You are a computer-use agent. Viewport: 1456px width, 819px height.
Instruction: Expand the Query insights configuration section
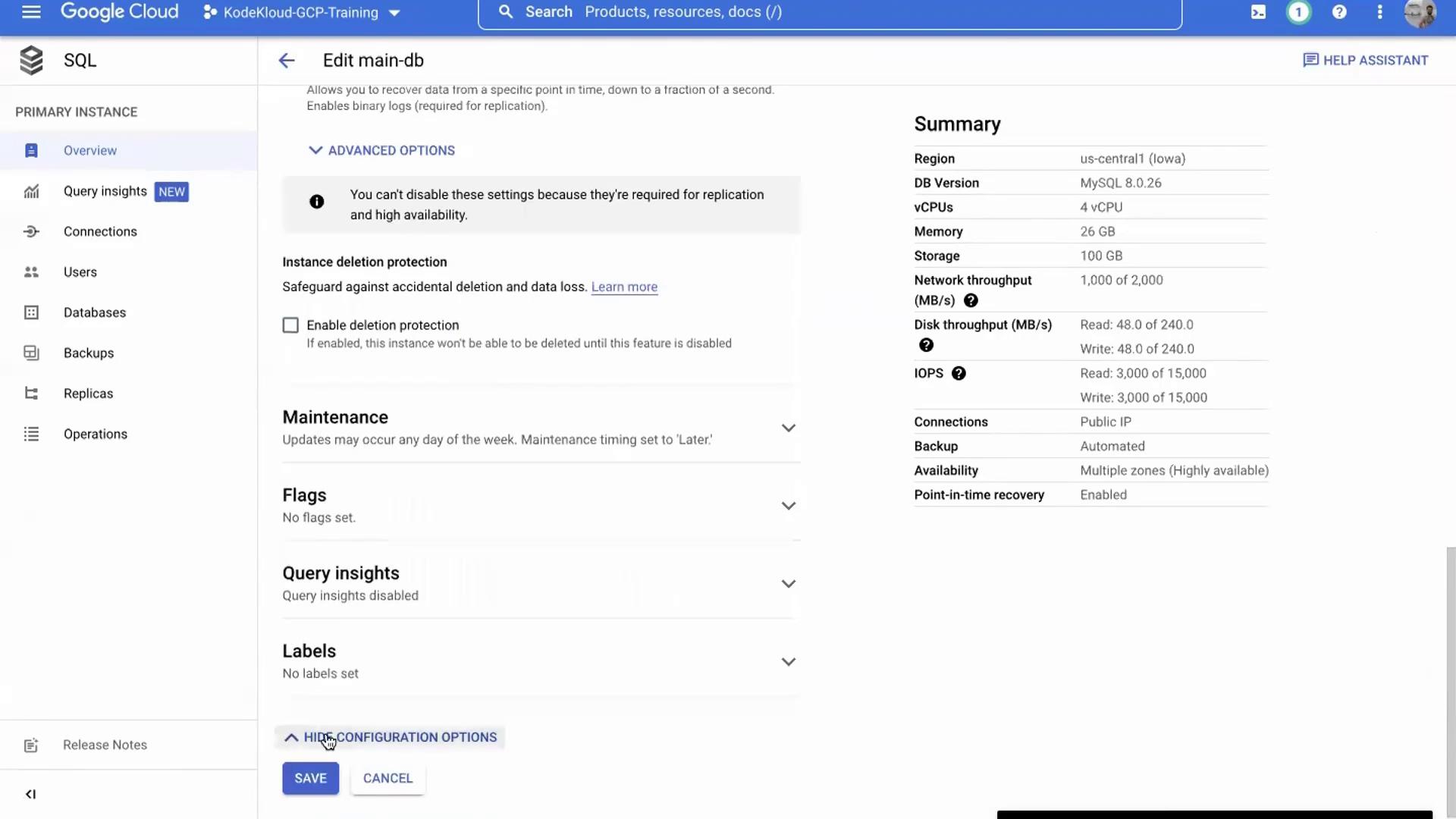[x=788, y=584]
